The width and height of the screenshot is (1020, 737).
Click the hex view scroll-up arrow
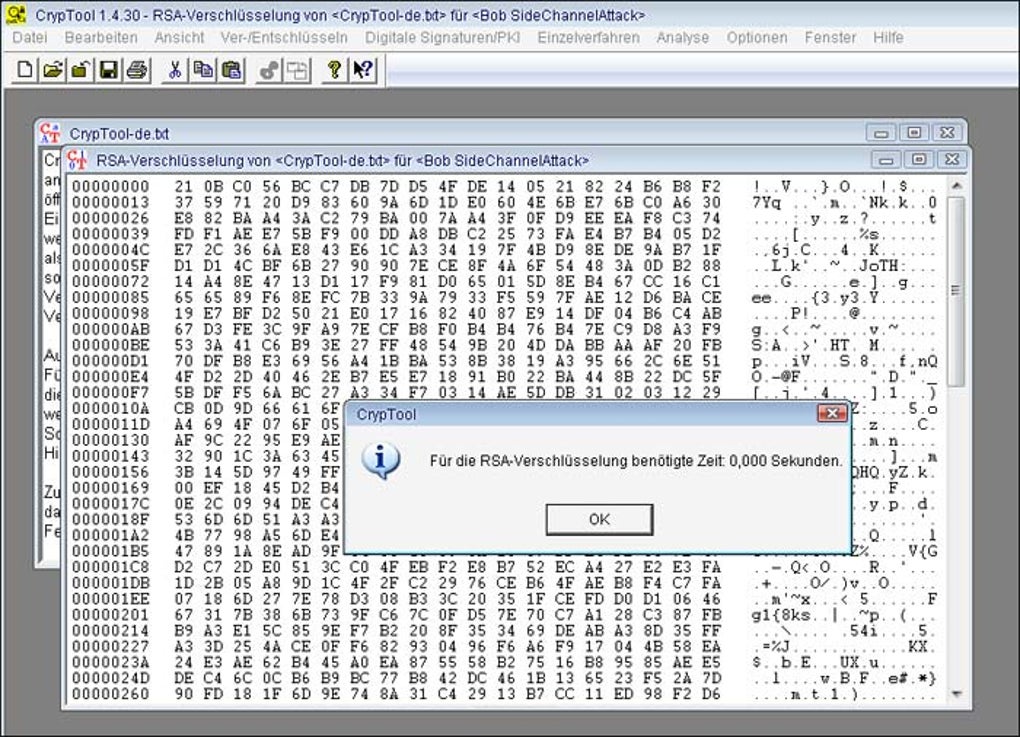click(x=955, y=187)
